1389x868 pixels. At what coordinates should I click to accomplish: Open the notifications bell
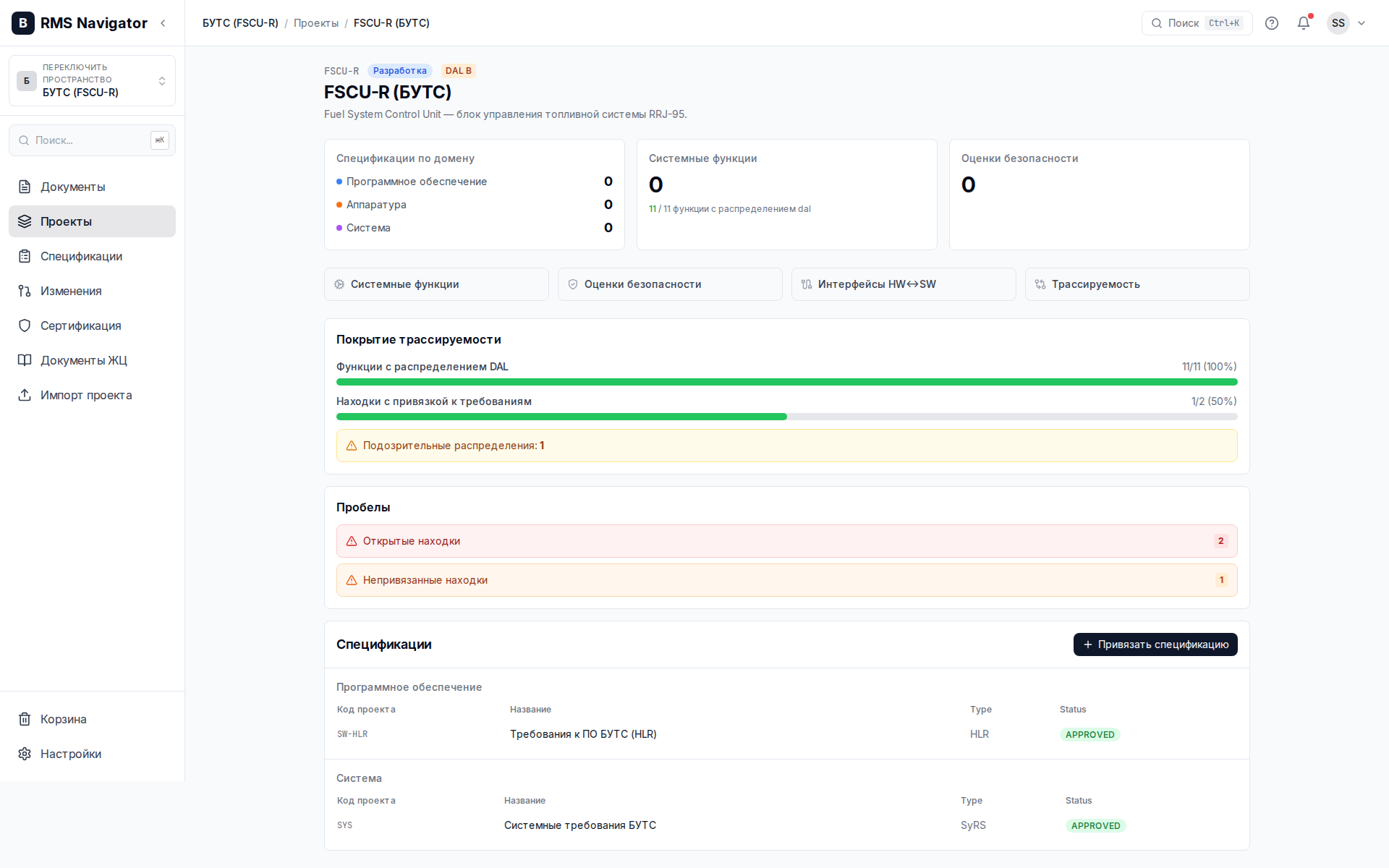(1304, 23)
